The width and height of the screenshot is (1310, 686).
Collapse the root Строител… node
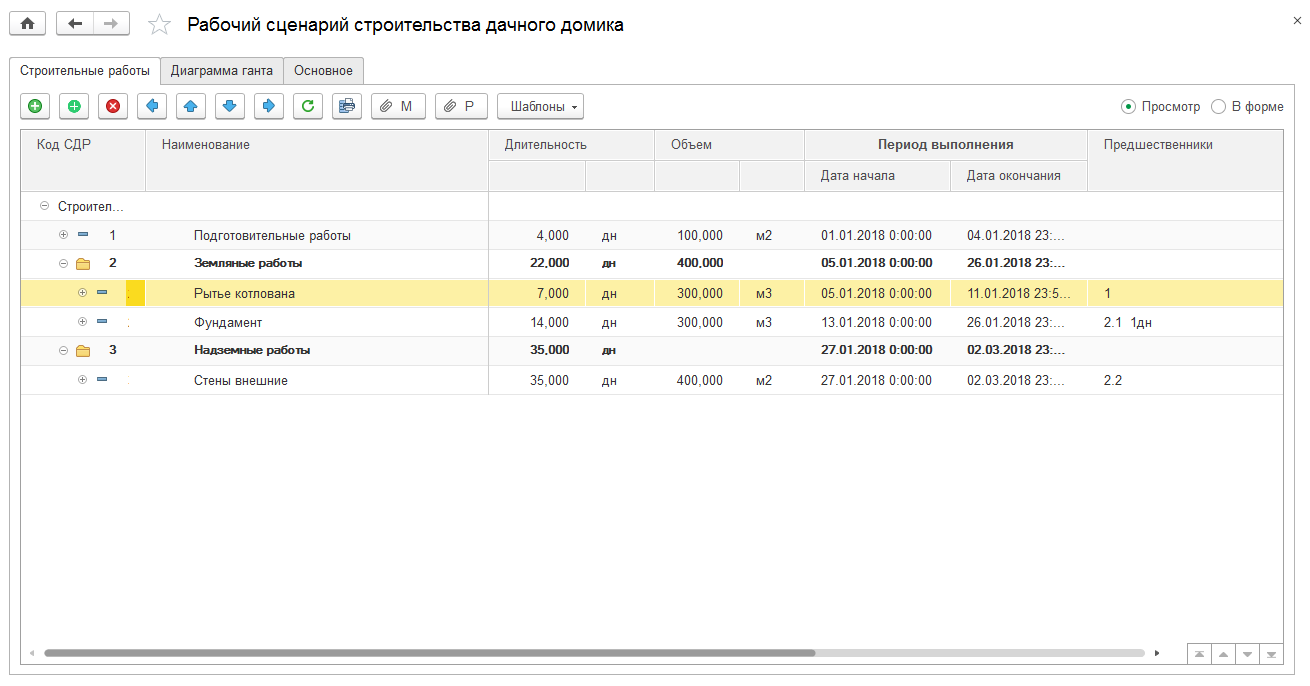[44, 206]
